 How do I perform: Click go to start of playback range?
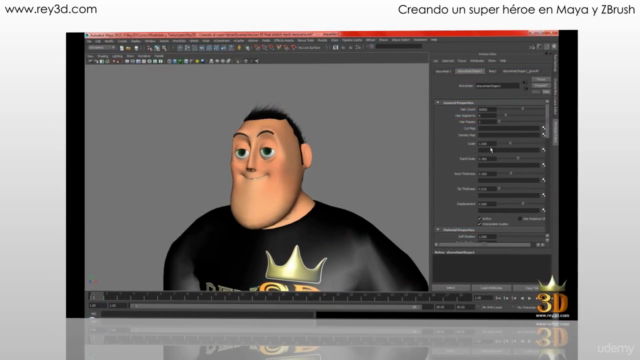coord(498,298)
